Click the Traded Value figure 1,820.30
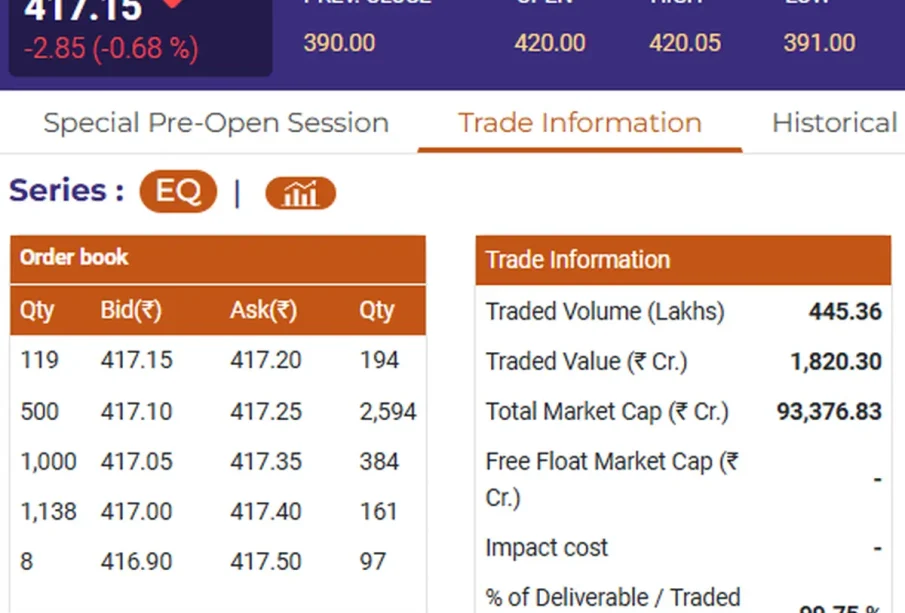Viewport: 905px width, 613px height. click(x=836, y=361)
